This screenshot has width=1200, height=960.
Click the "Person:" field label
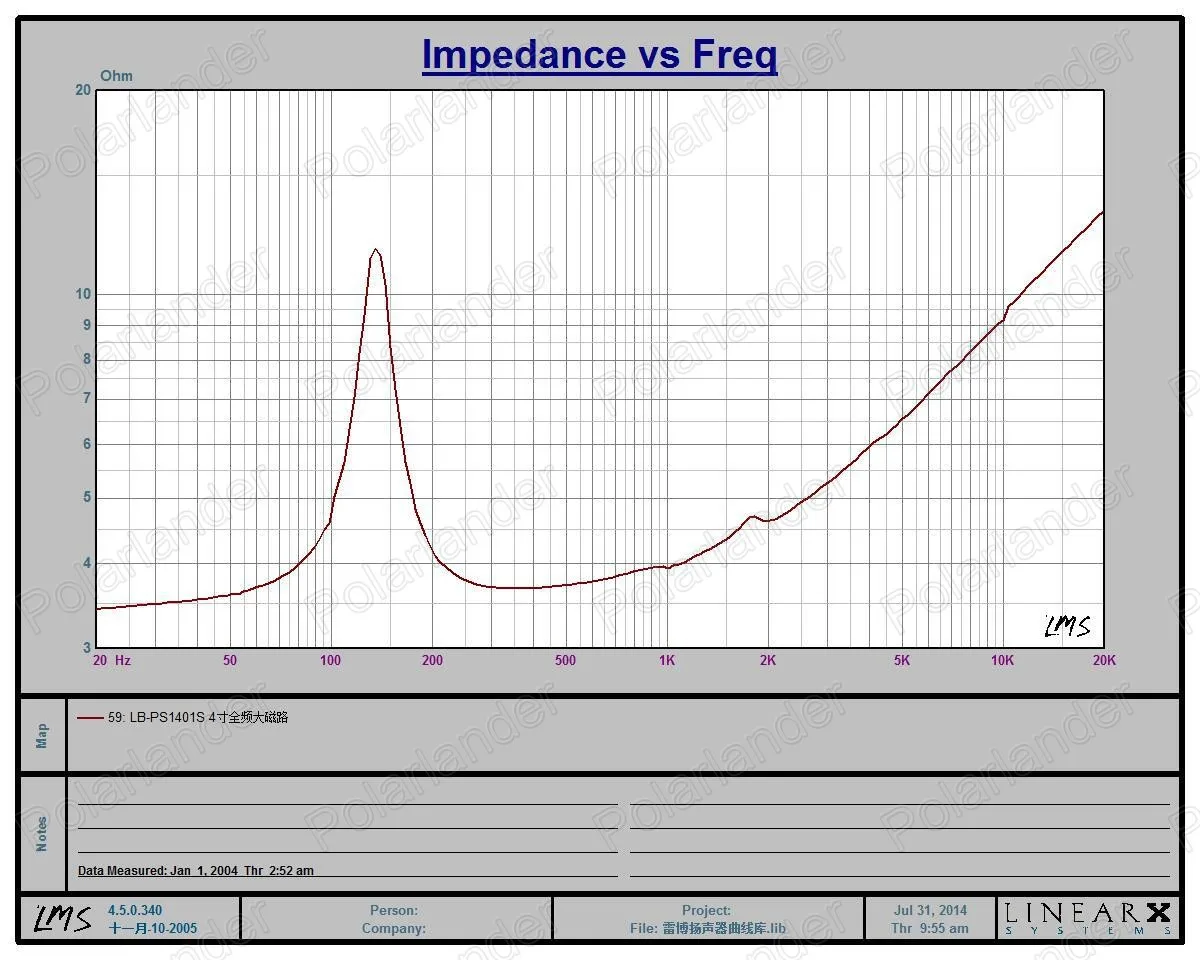point(394,911)
